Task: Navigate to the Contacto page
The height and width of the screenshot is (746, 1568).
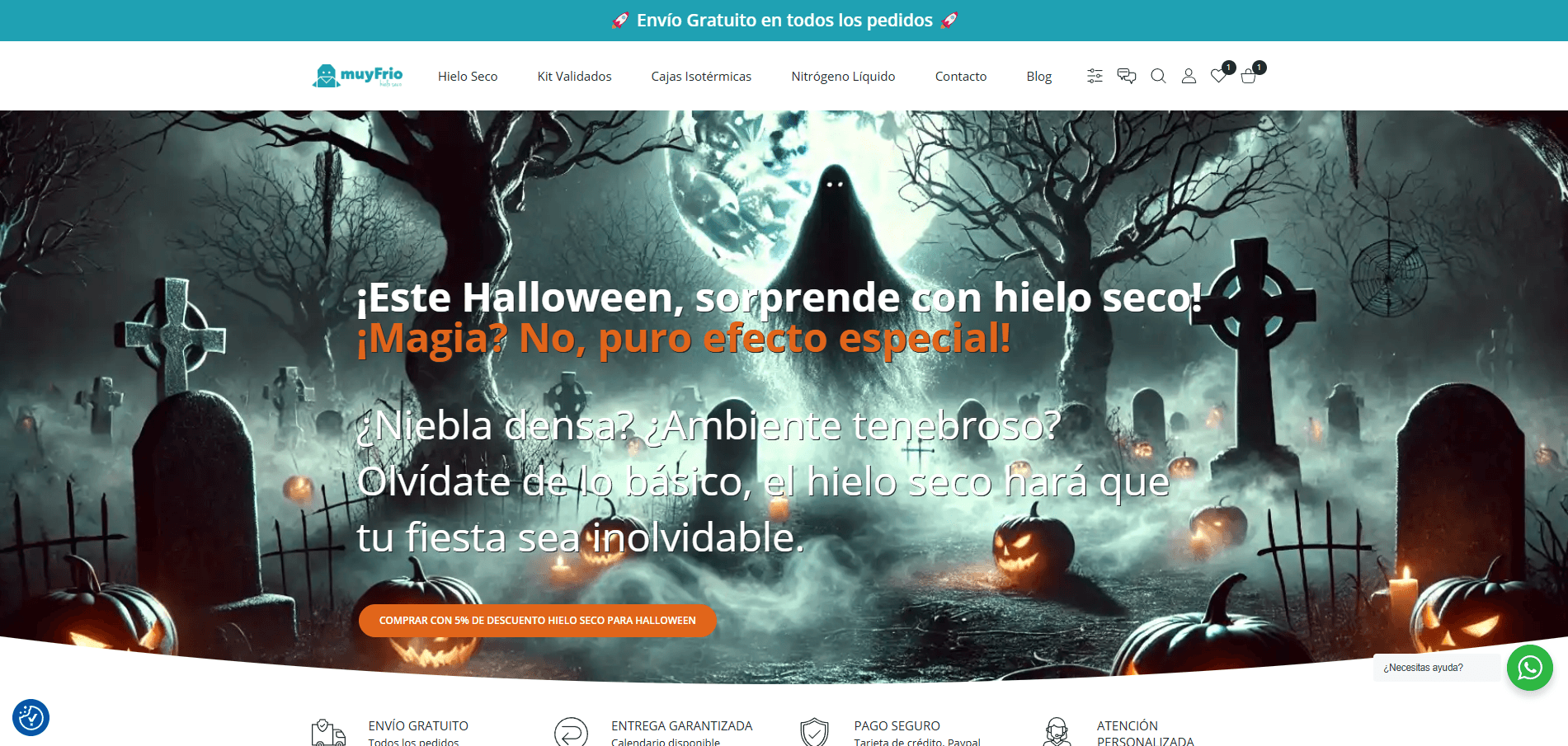Action: [960, 77]
